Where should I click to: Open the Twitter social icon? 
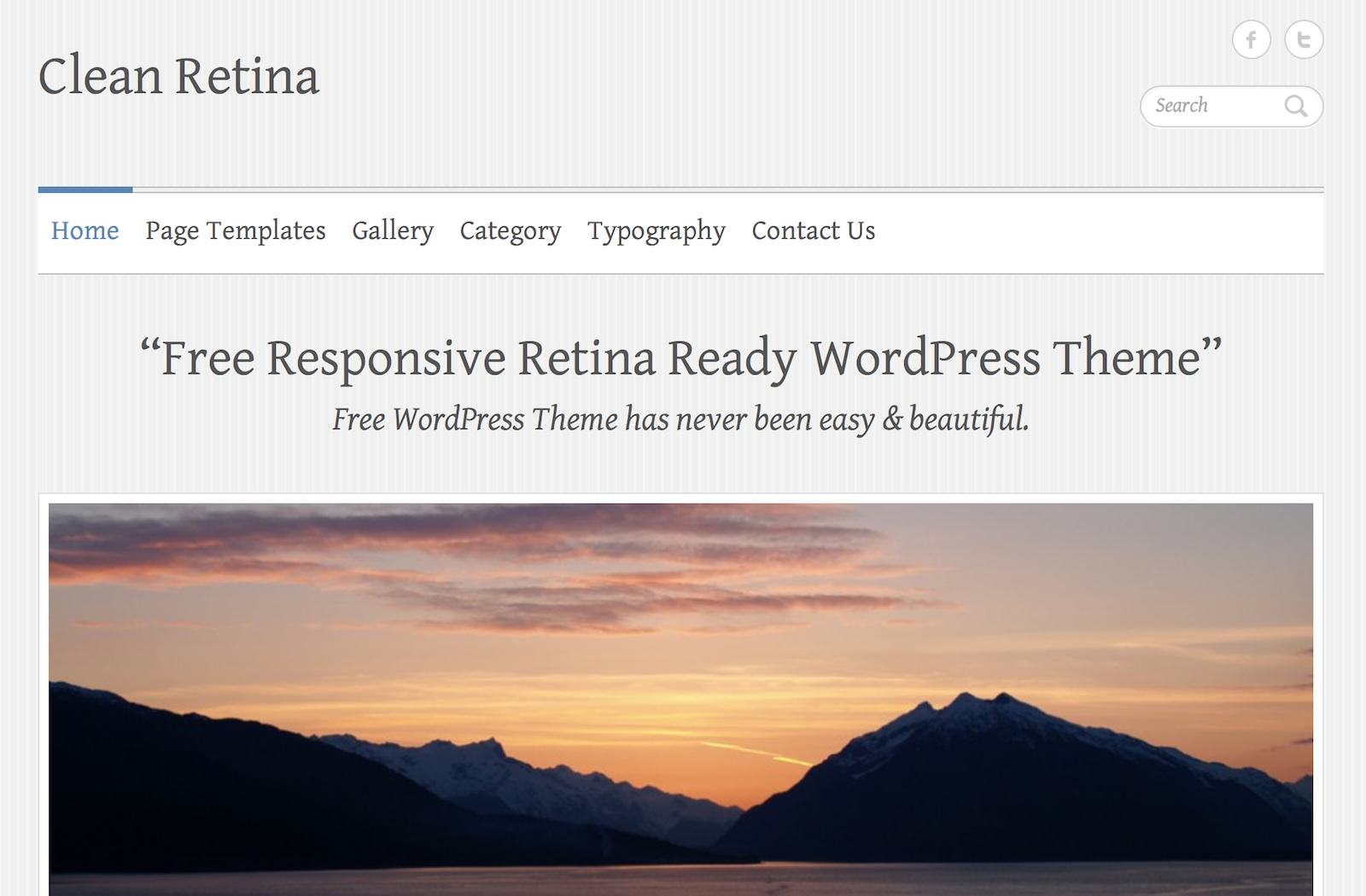point(1304,39)
